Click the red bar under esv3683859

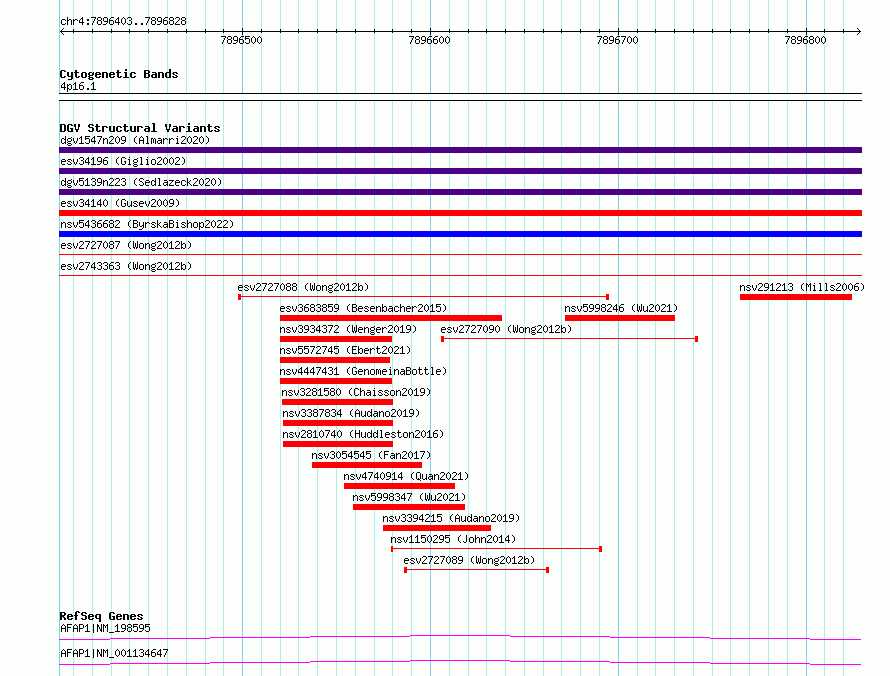[x=391, y=318]
